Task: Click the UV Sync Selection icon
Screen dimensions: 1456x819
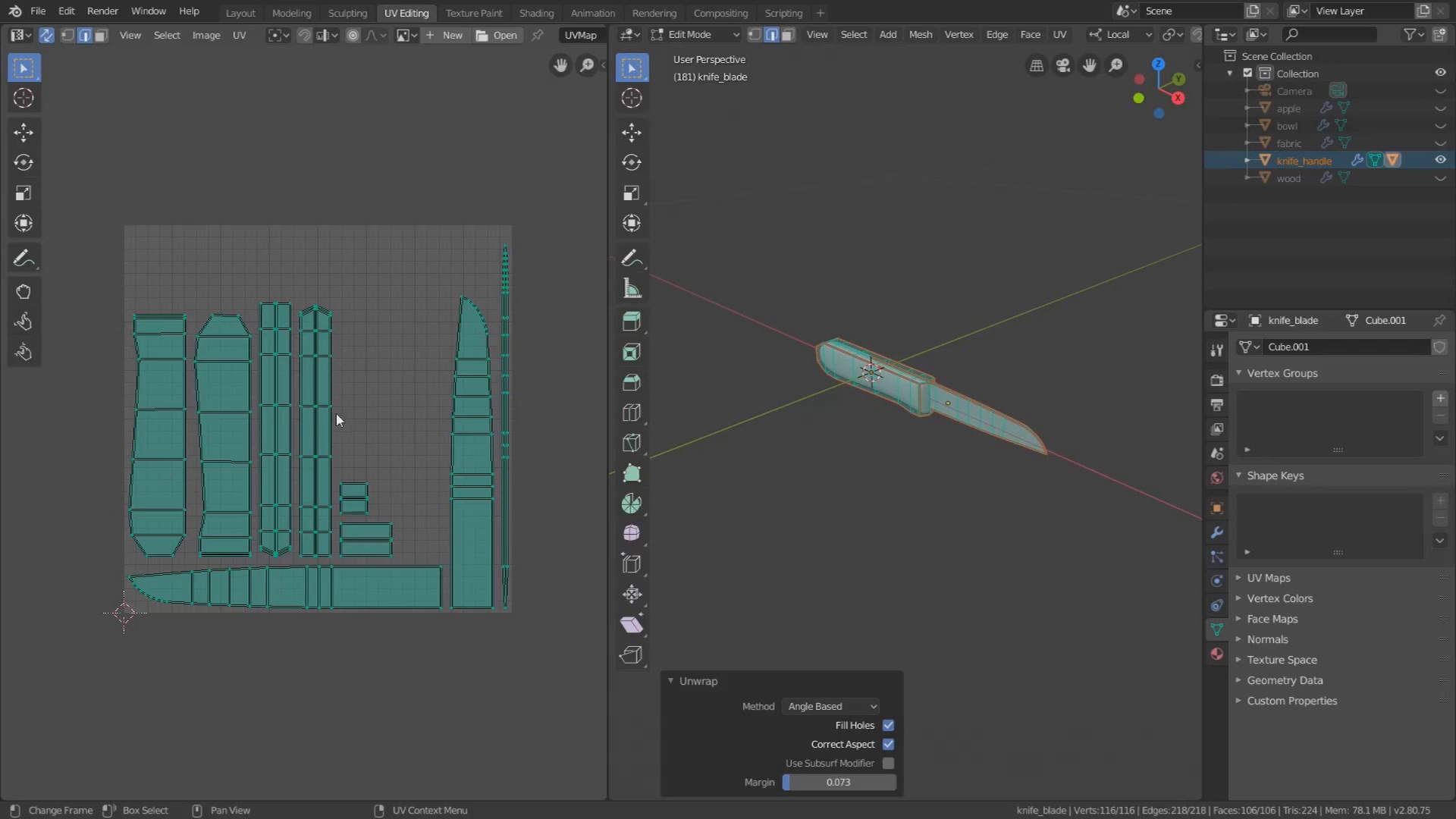Action: (46, 34)
